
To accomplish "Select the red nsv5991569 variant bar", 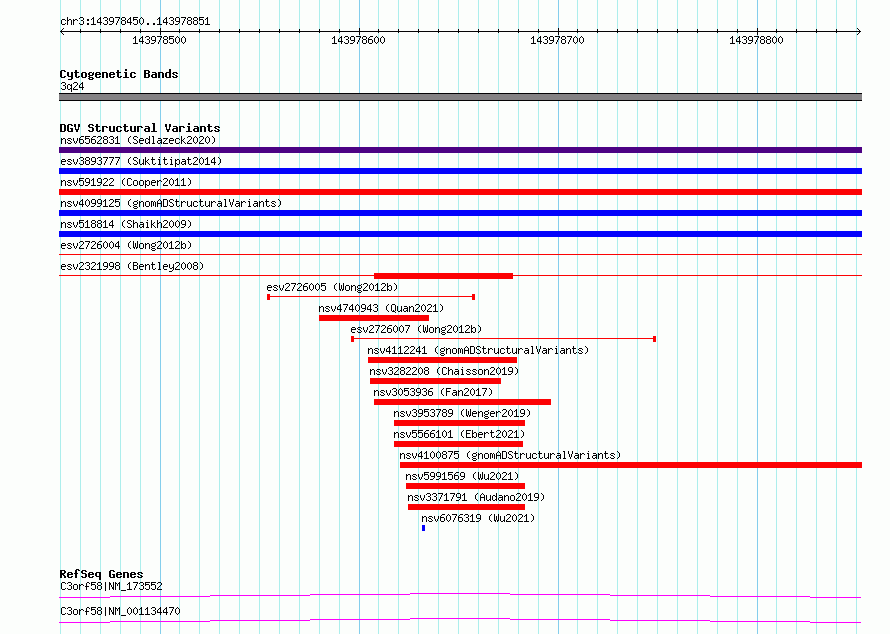I will point(465,486).
